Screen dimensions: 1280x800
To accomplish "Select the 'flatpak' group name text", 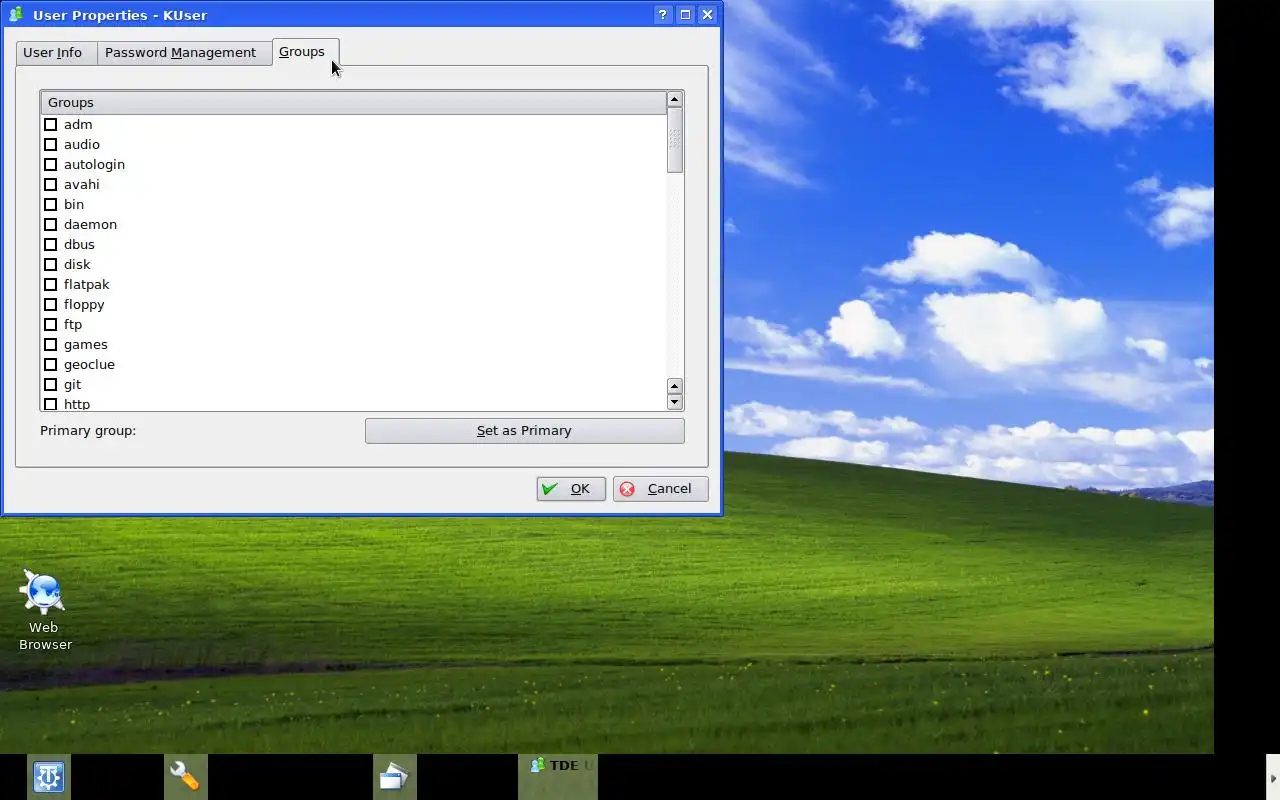I will point(86,284).
